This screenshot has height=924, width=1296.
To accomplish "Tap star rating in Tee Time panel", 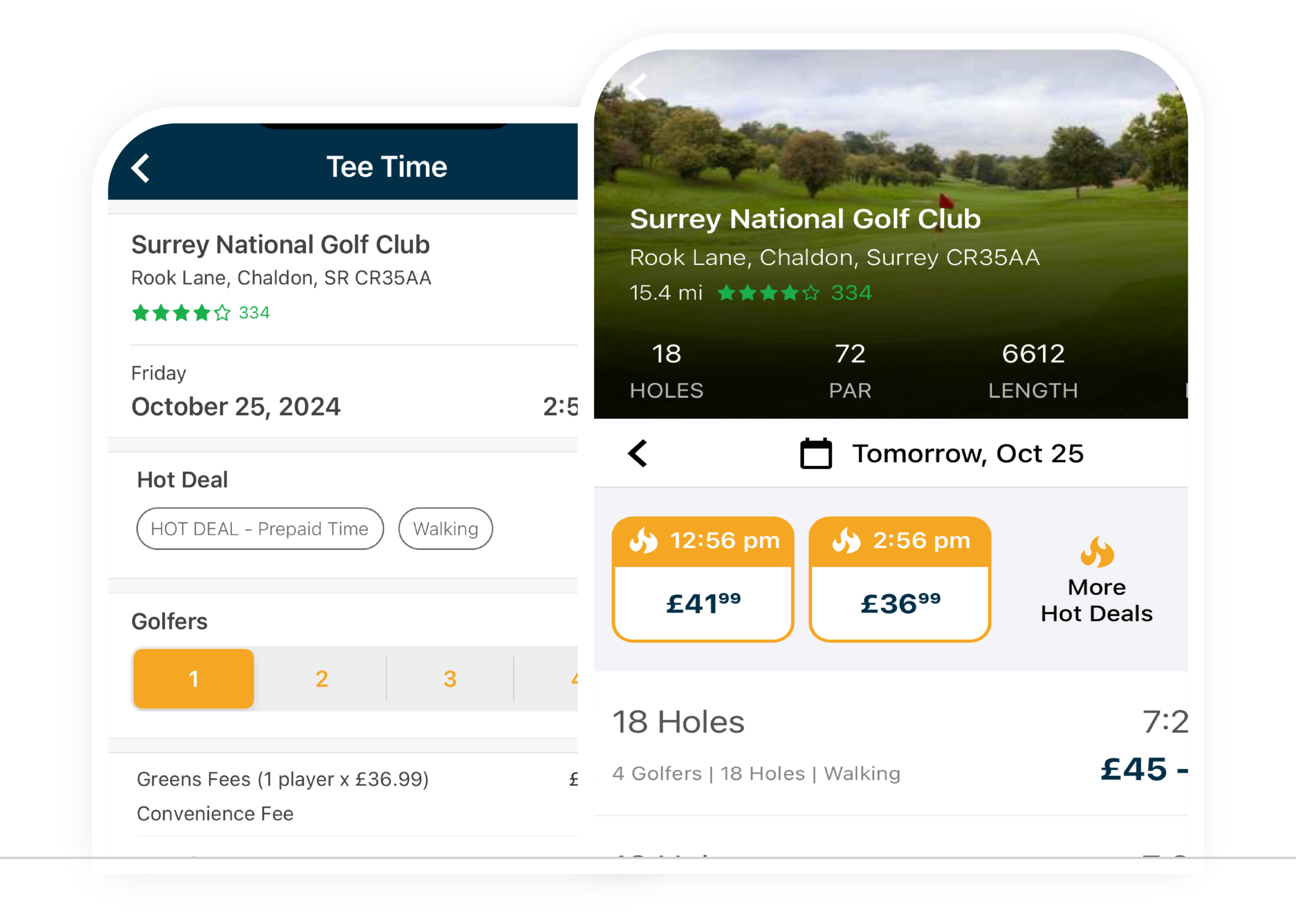I will pyautogui.click(x=181, y=313).
